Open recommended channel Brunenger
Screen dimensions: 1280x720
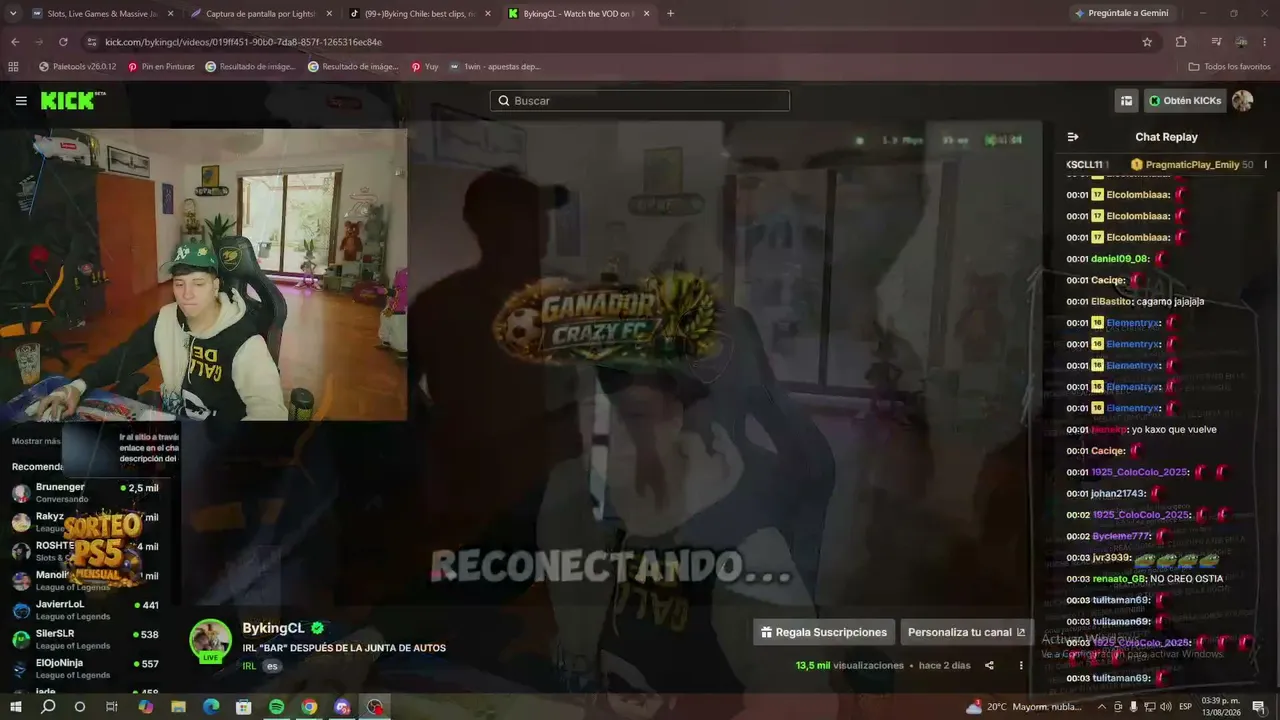coord(85,492)
